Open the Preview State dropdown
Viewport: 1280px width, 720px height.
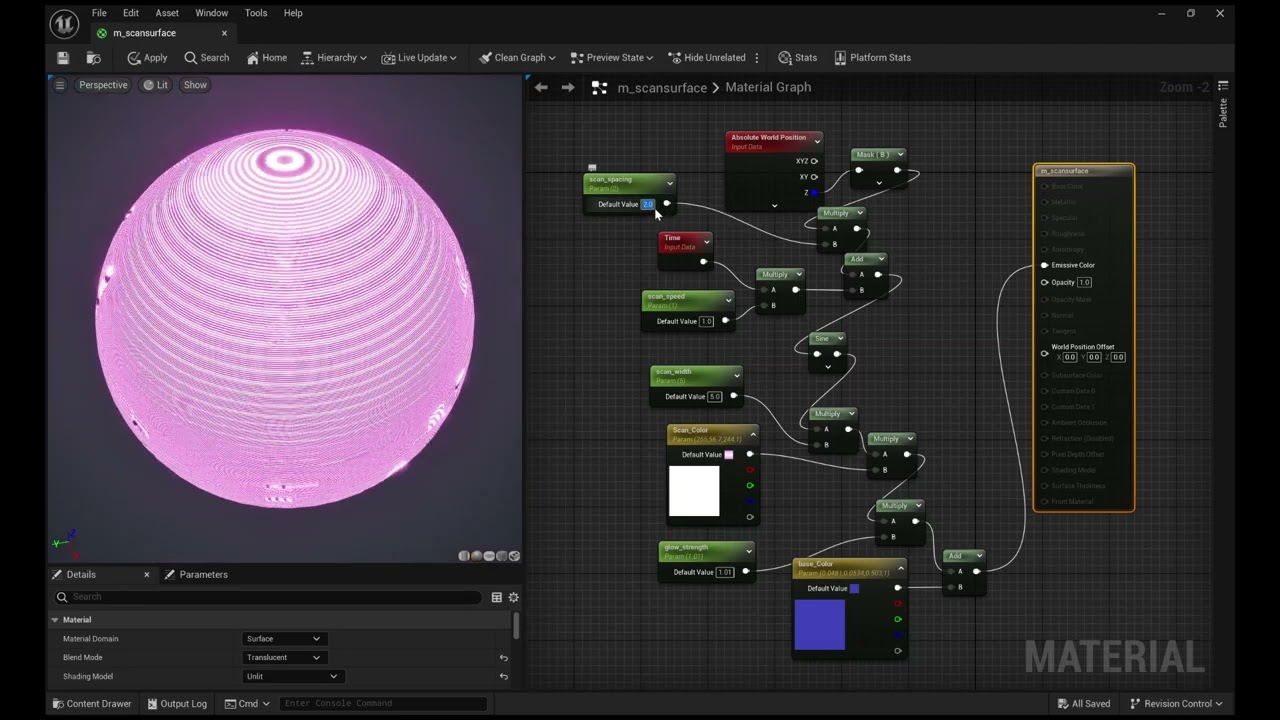[611, 58]
